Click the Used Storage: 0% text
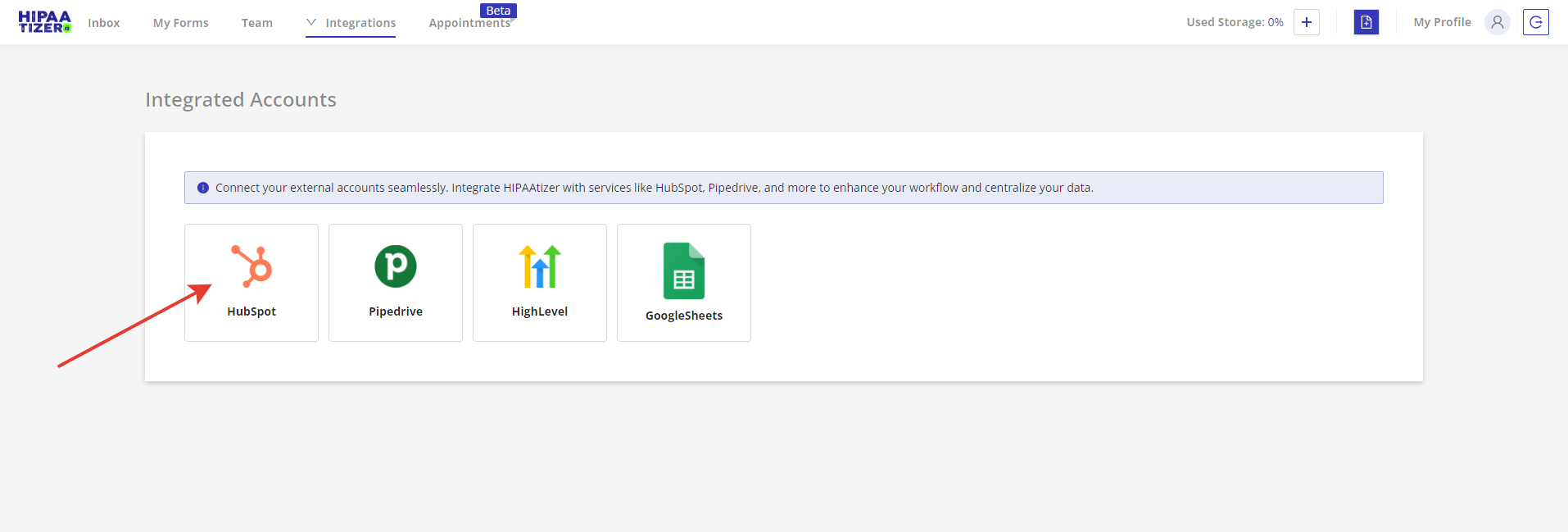This screenshot has height=532, width=1568. 1235,22
